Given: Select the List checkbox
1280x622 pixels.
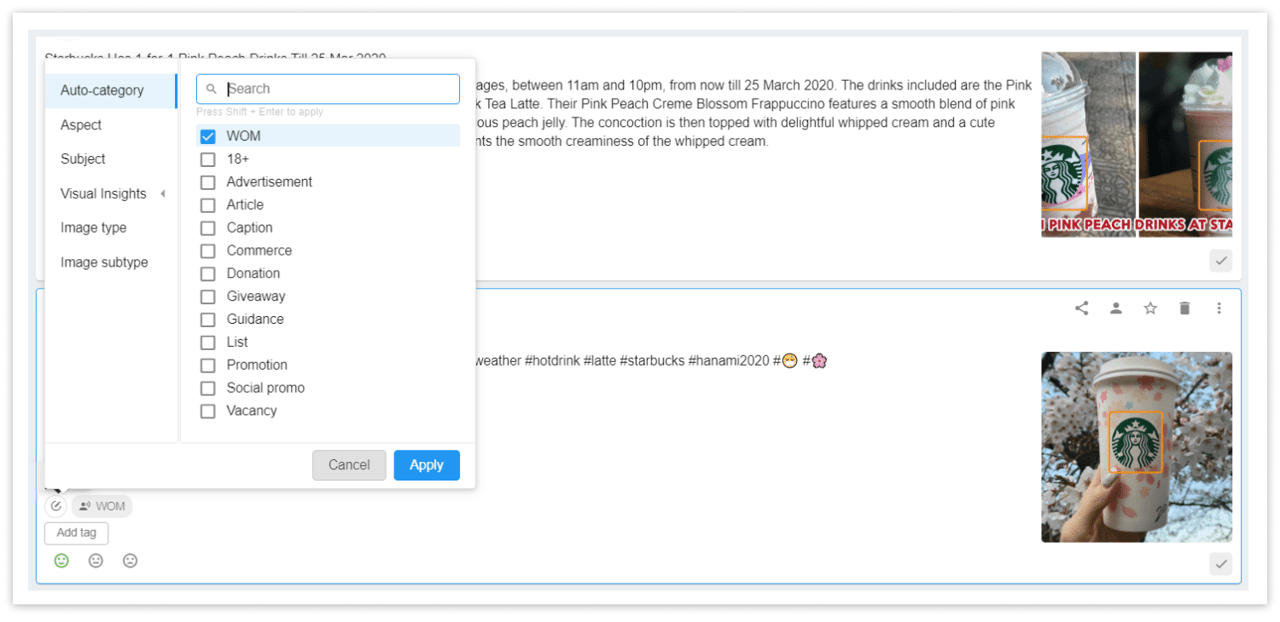Looking at the screenshot, I should (208, 342).
